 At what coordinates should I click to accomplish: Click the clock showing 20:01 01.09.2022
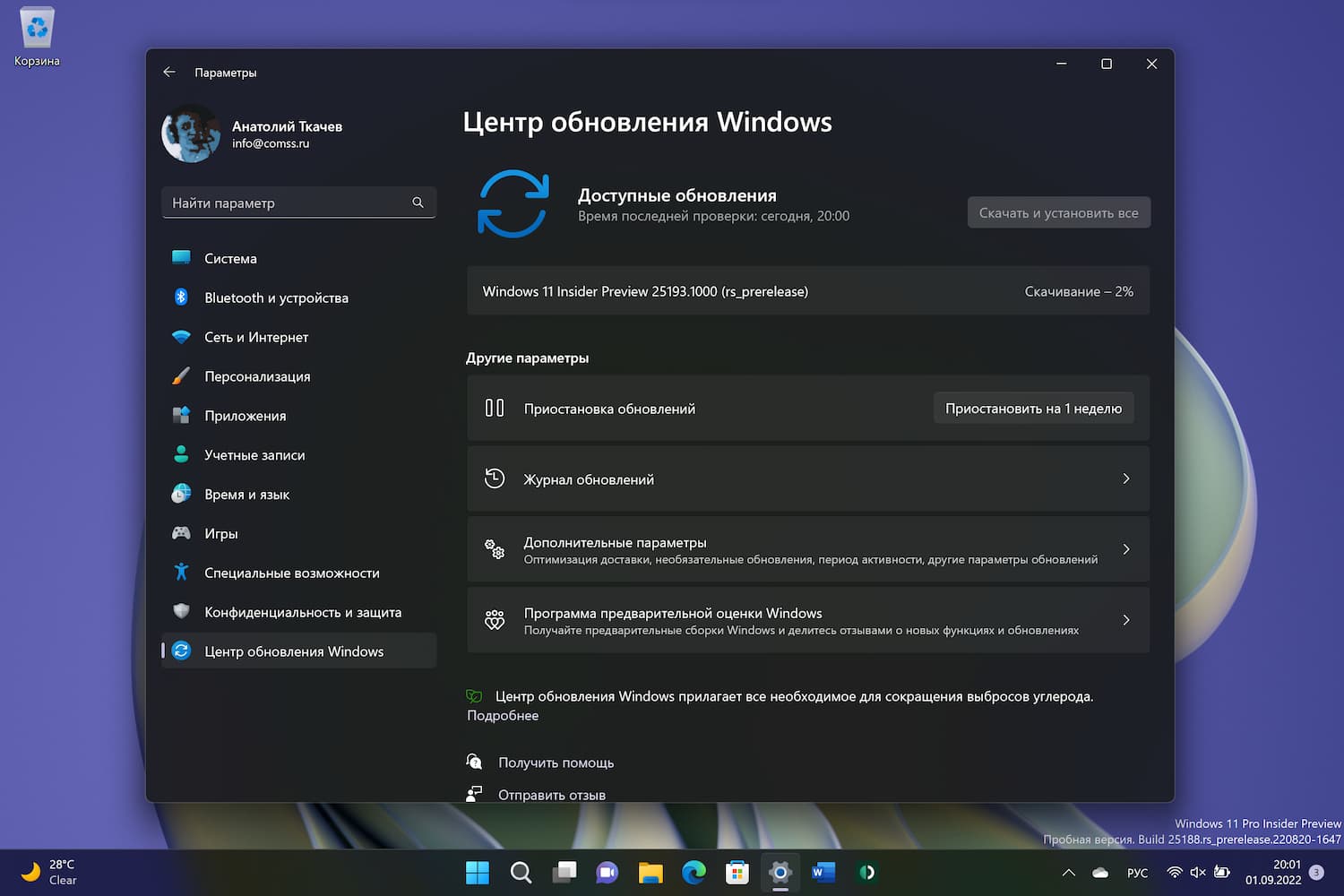1273,872
